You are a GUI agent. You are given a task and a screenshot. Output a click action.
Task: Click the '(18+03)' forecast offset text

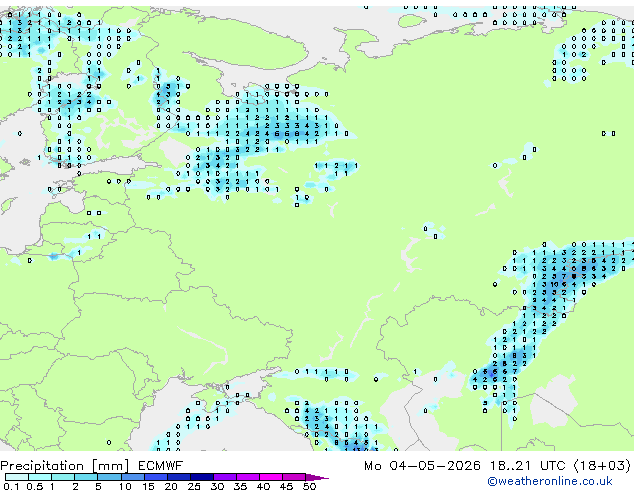point(602,466)
